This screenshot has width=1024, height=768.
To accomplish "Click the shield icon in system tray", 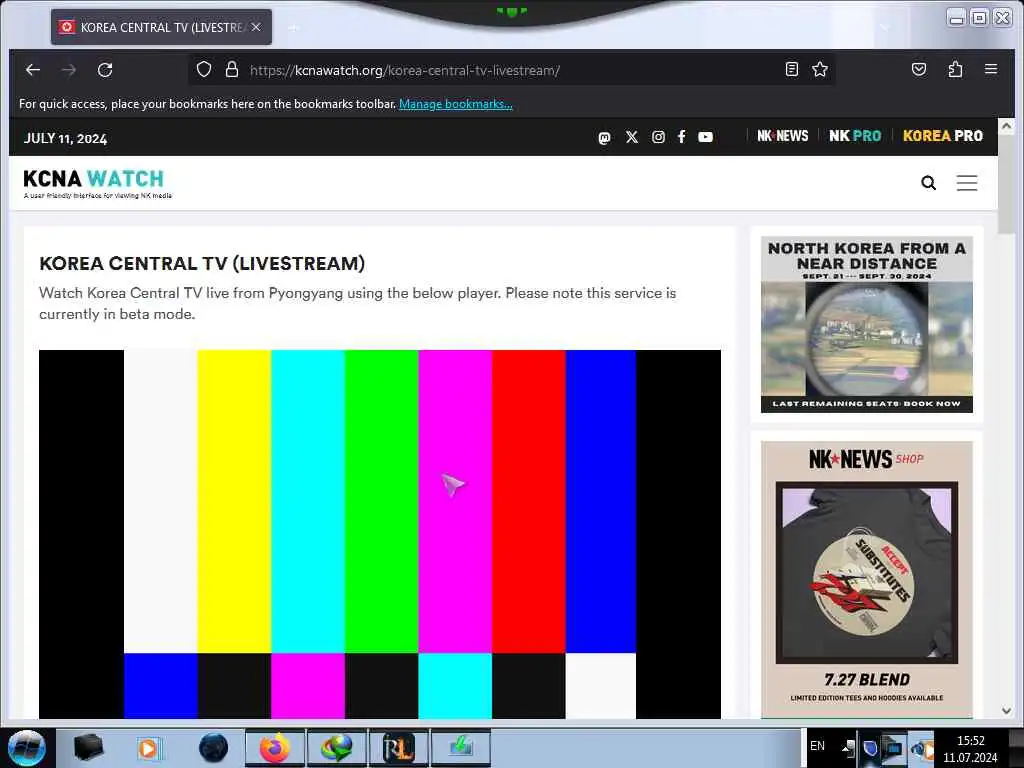I will click(x=871, y=748).
